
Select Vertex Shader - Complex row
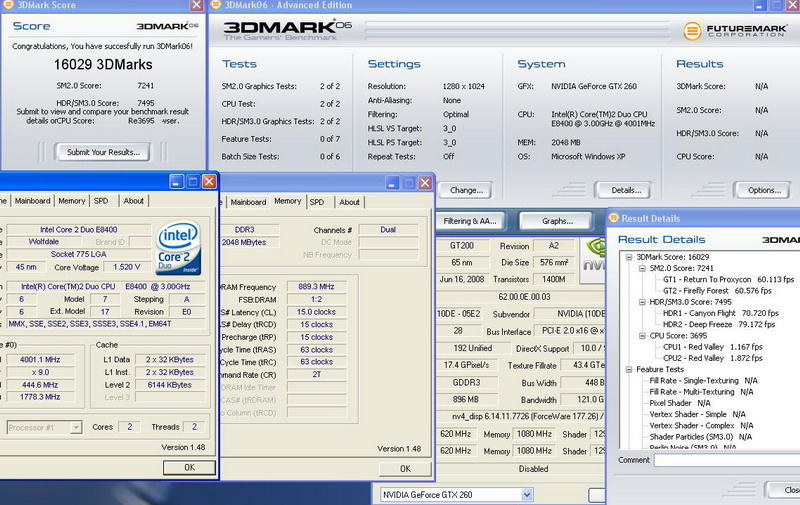pos(701,425)
